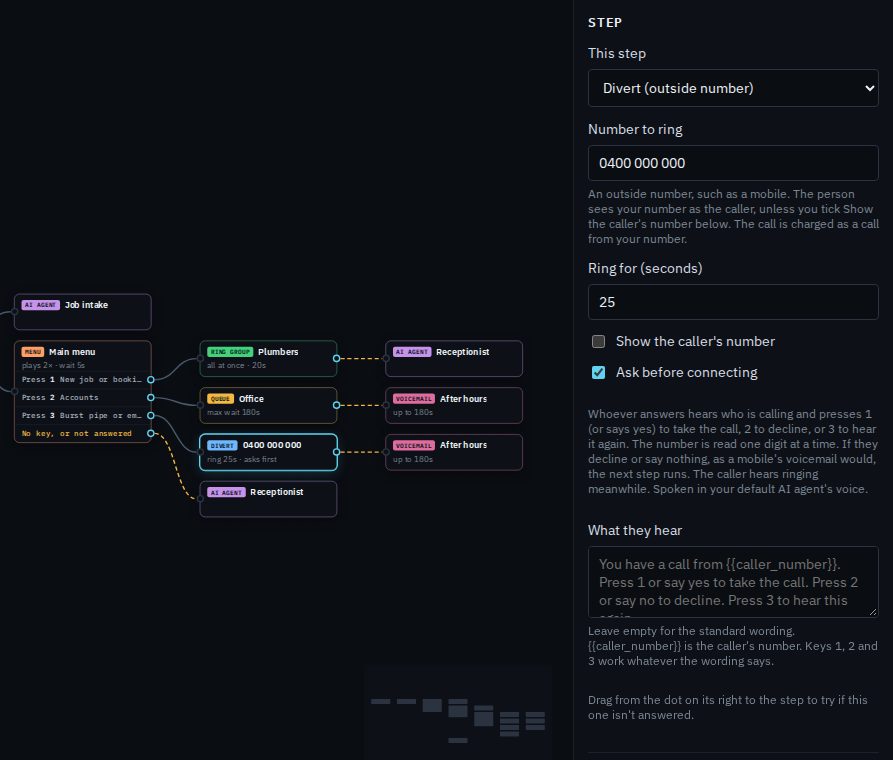Select the Receptionist node connected to Plumbers
Screen dimensions: 893x760
click(x=454, y=358)
